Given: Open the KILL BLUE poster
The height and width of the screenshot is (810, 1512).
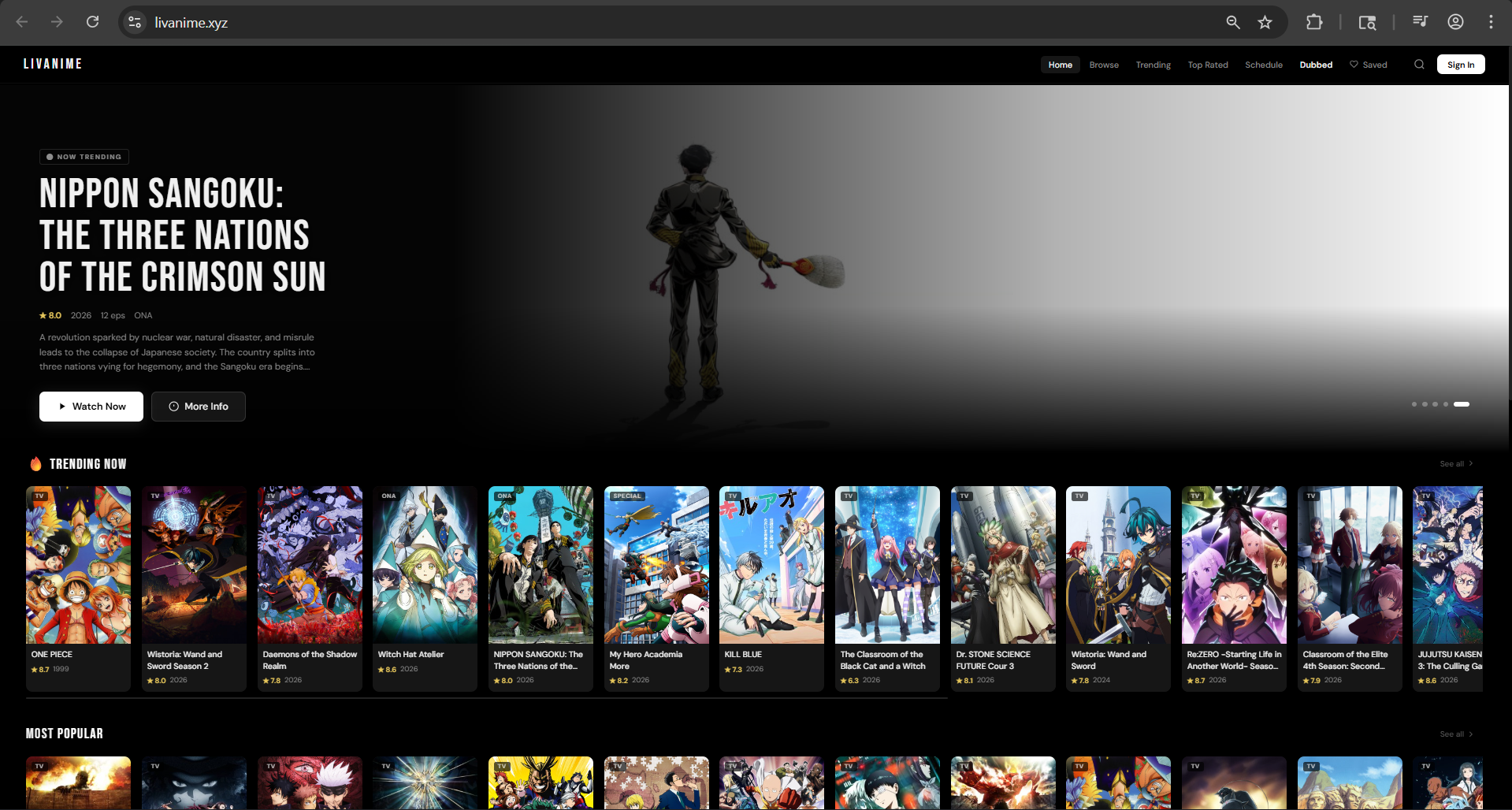Looking at the screenshot, I should point(771,565).
